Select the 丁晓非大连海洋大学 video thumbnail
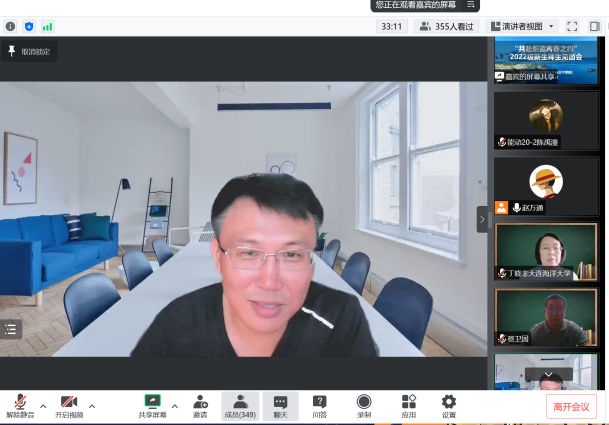This screenshot has width=609, height=425. 546,252
